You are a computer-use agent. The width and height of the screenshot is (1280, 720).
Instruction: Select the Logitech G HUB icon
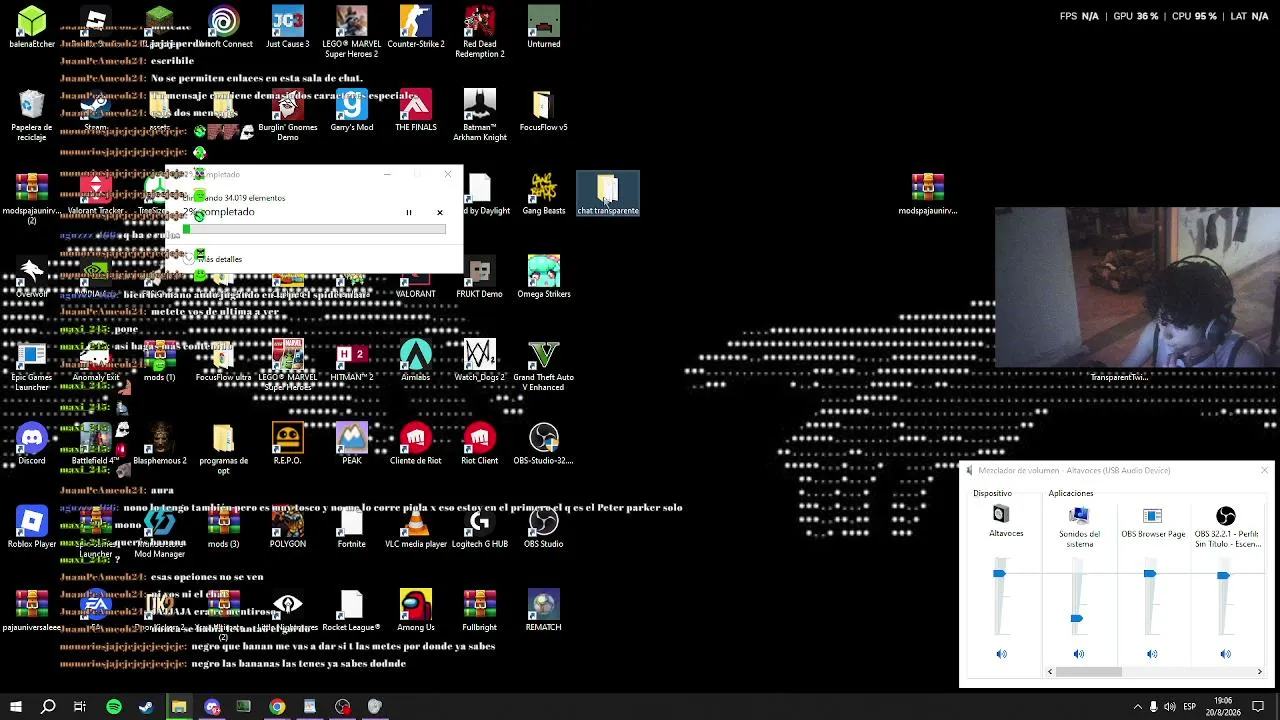[480, 527]
